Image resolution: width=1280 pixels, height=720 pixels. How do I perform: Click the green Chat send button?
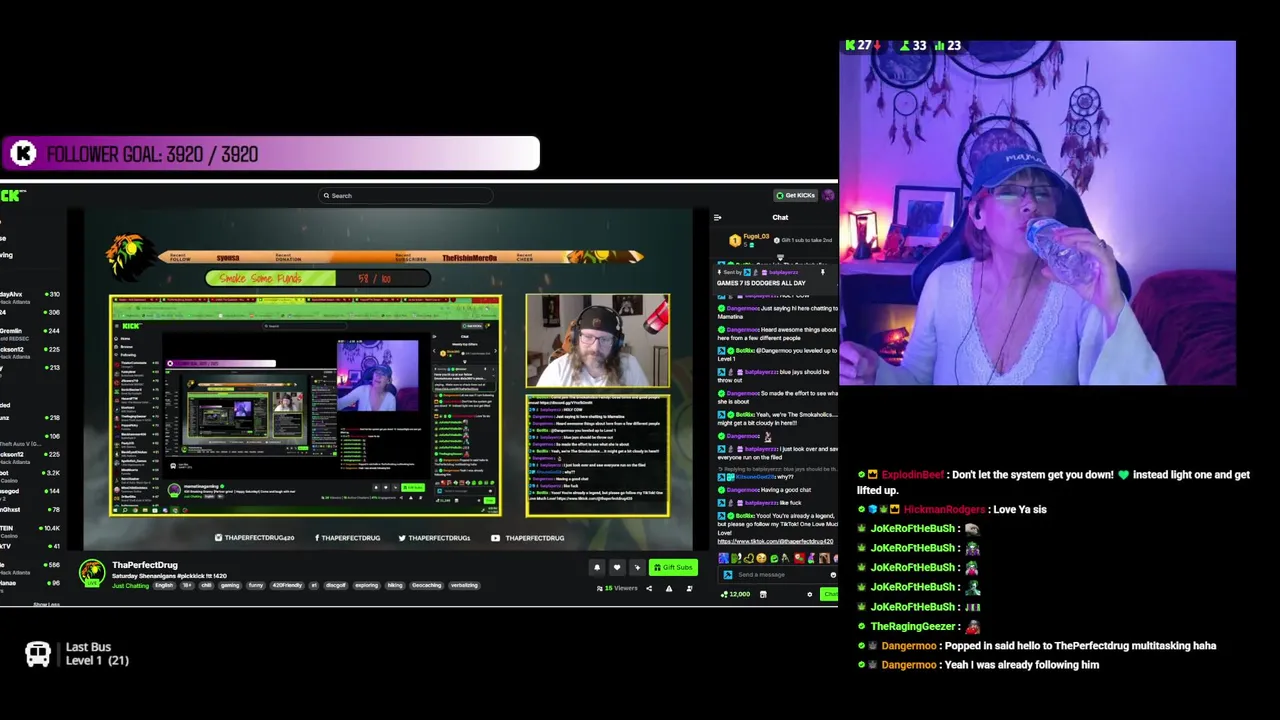829,594
